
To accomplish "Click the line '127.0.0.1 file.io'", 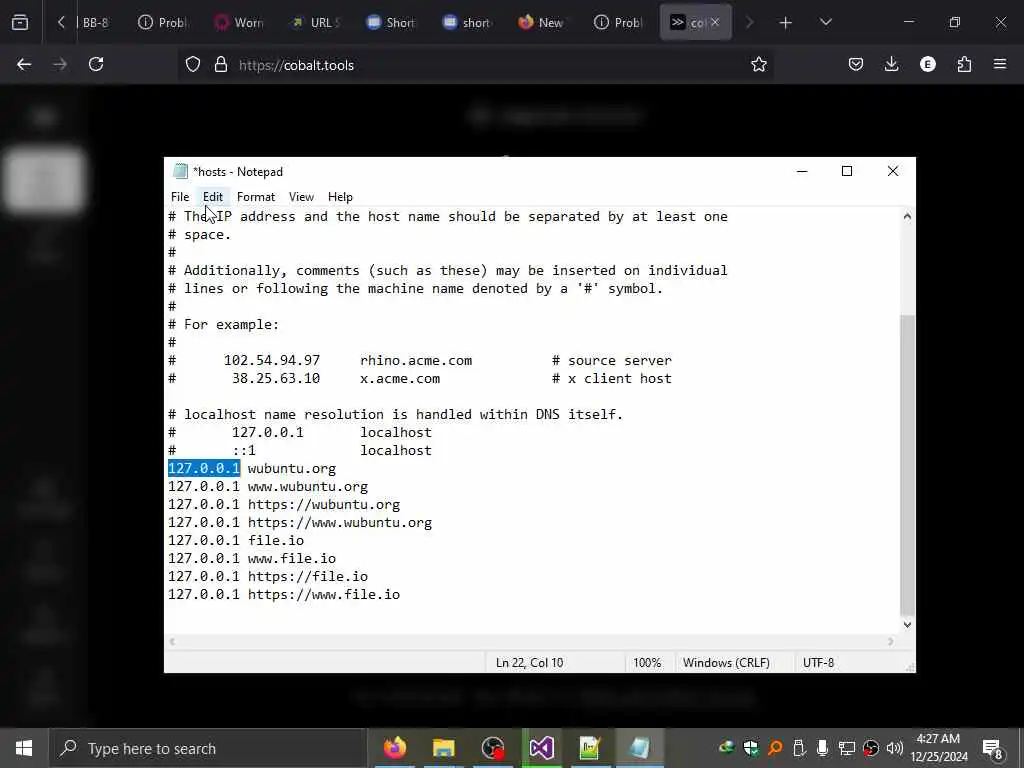I will tap(236, 541).
